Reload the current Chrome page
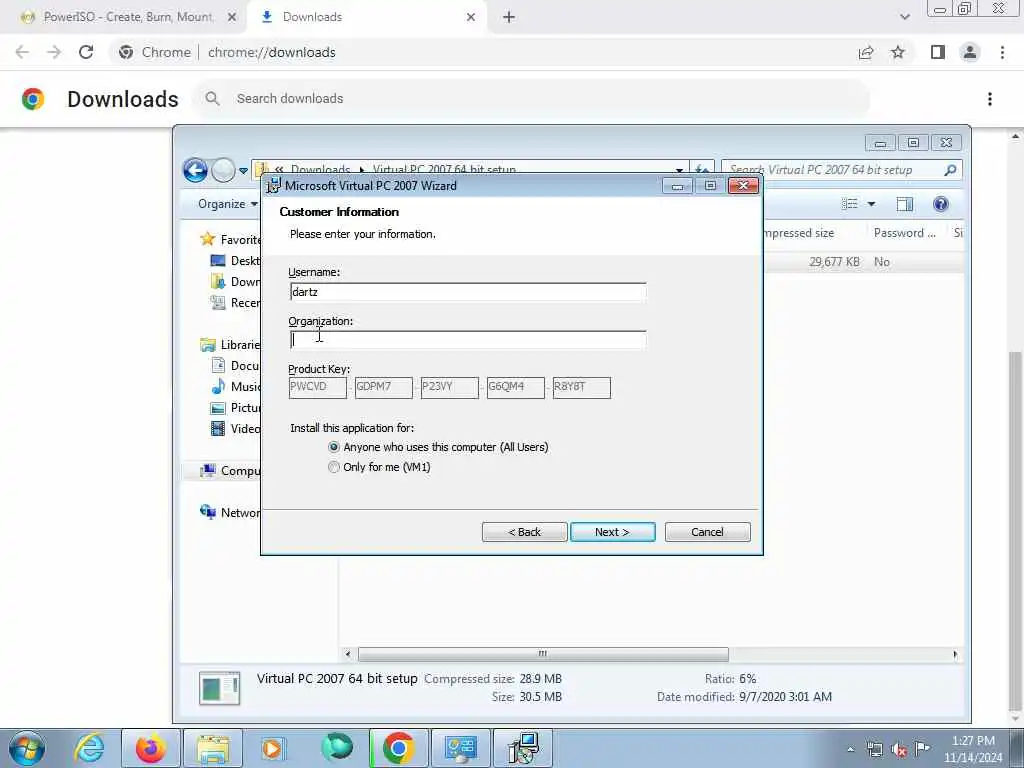 coord(86,52)
